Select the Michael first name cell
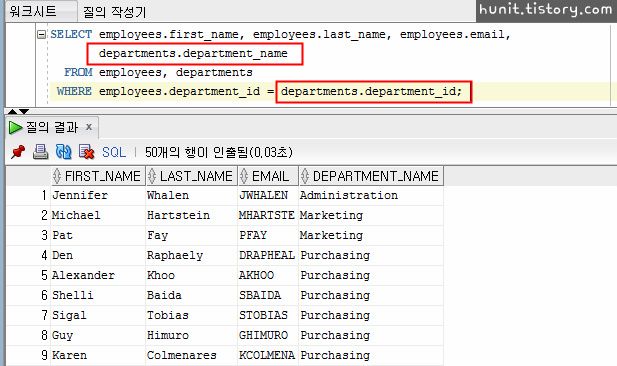Screen dimensions: 617x366 point(98,215)
